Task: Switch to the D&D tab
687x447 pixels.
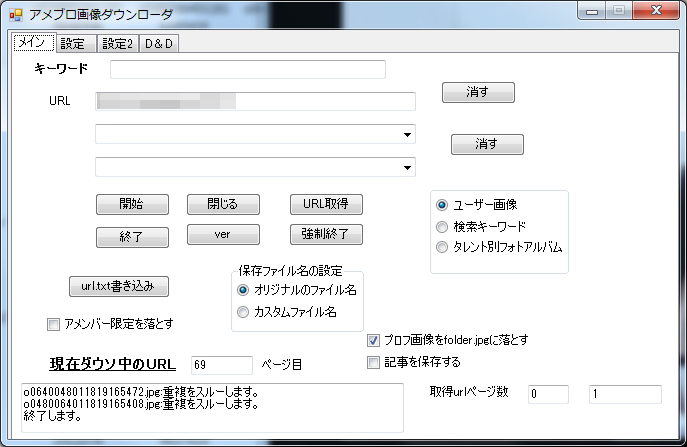Action: (x=159, y=43)
